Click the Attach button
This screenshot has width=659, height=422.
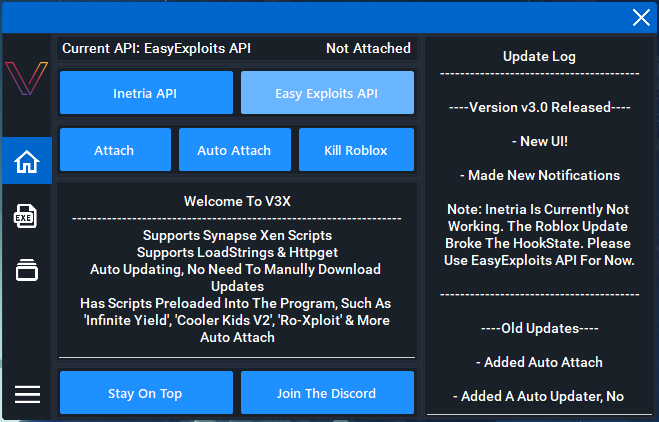pyautogui.click(x=115, y=150)
